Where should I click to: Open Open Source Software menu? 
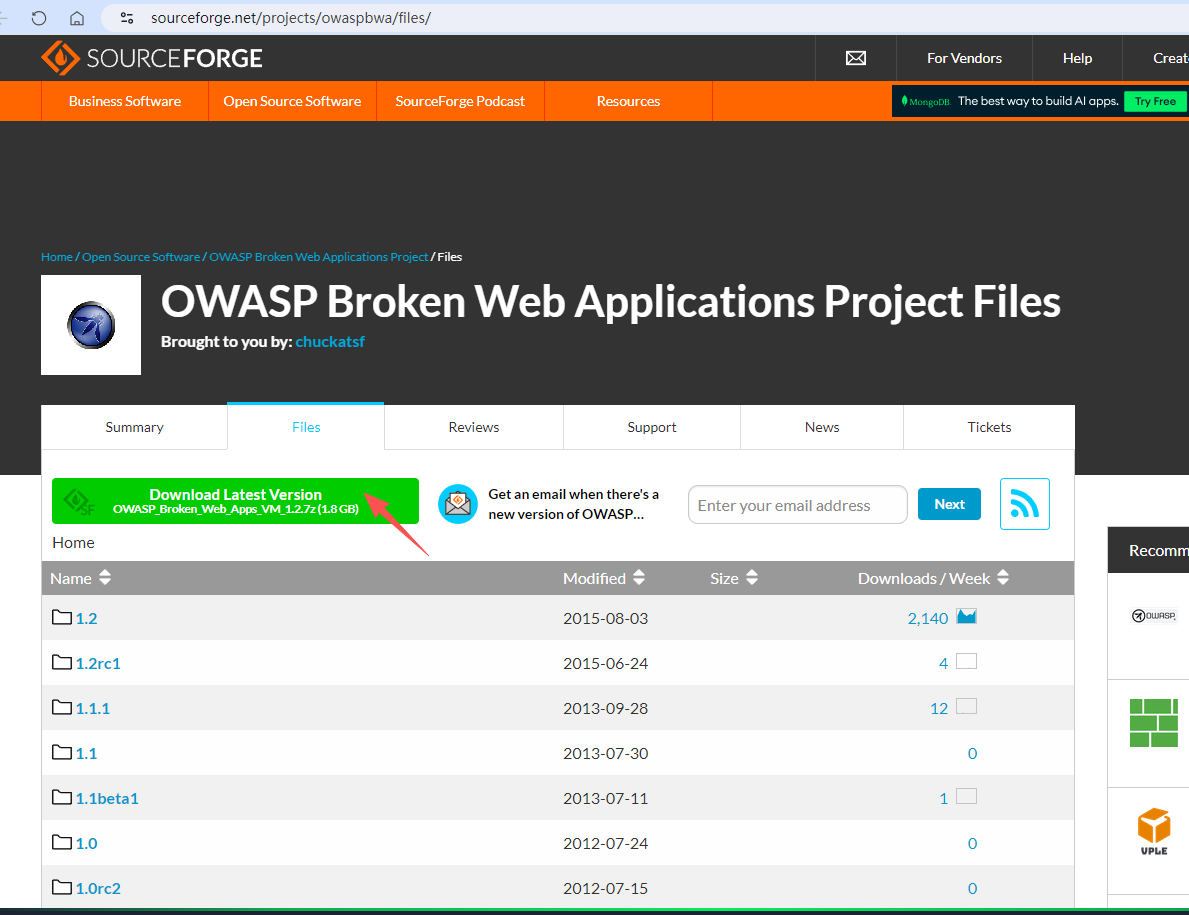click(292, 101)
